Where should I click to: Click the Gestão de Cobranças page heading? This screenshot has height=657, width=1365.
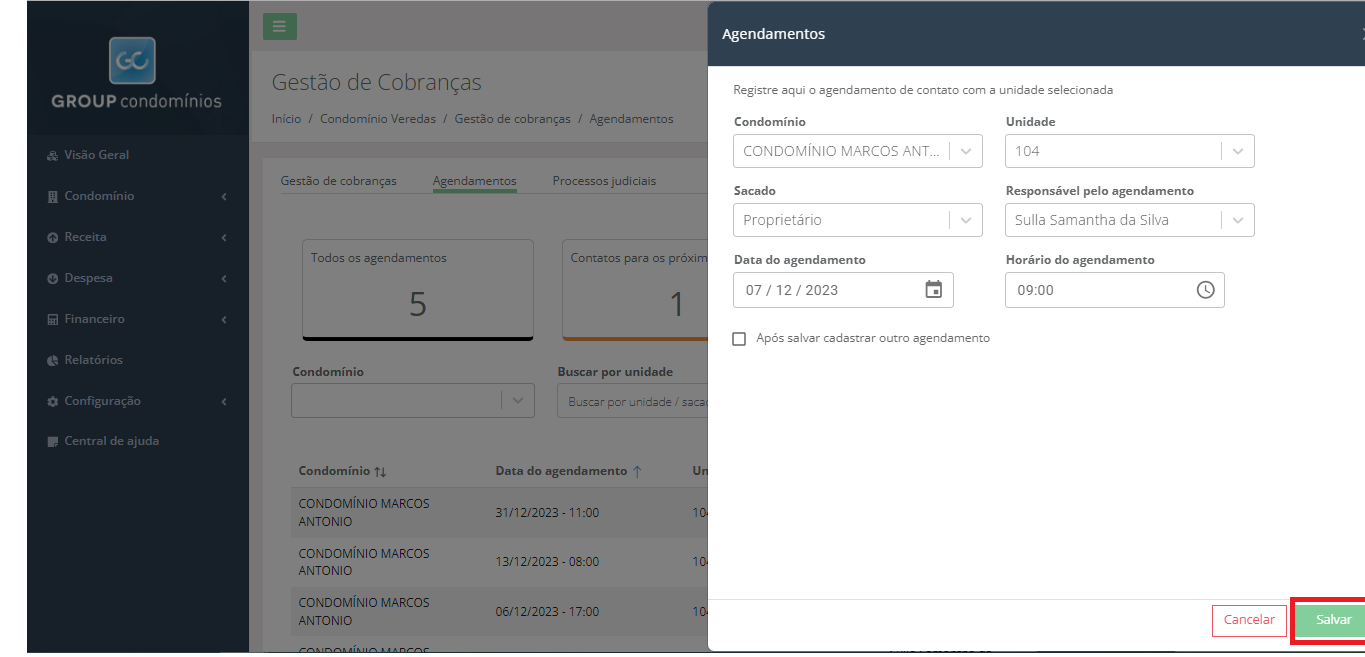pos(376,83)
